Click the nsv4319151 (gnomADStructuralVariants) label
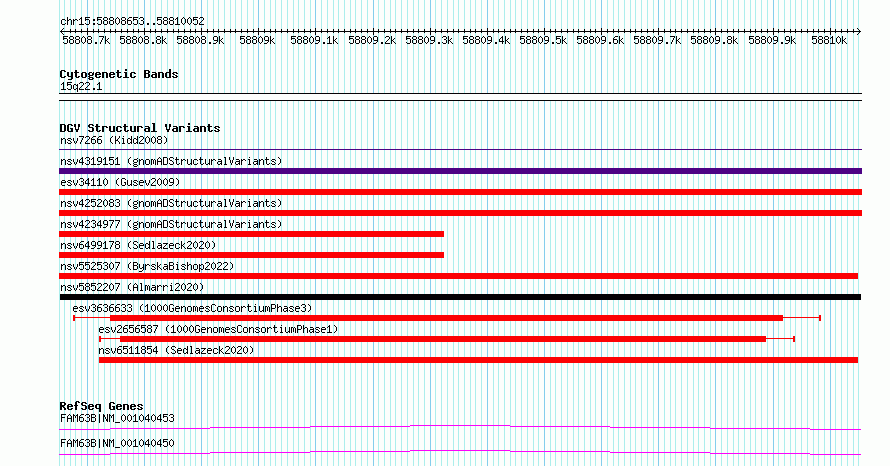Image resolution: width=890 pixels, height=466 pixels. click(171, 161)
